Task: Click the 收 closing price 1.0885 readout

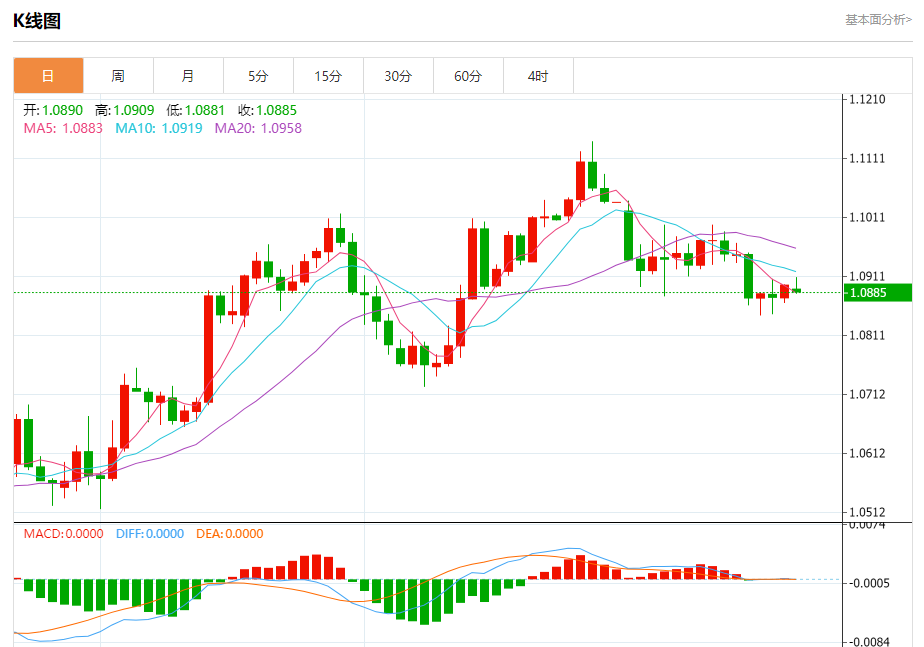Action: 267,110
